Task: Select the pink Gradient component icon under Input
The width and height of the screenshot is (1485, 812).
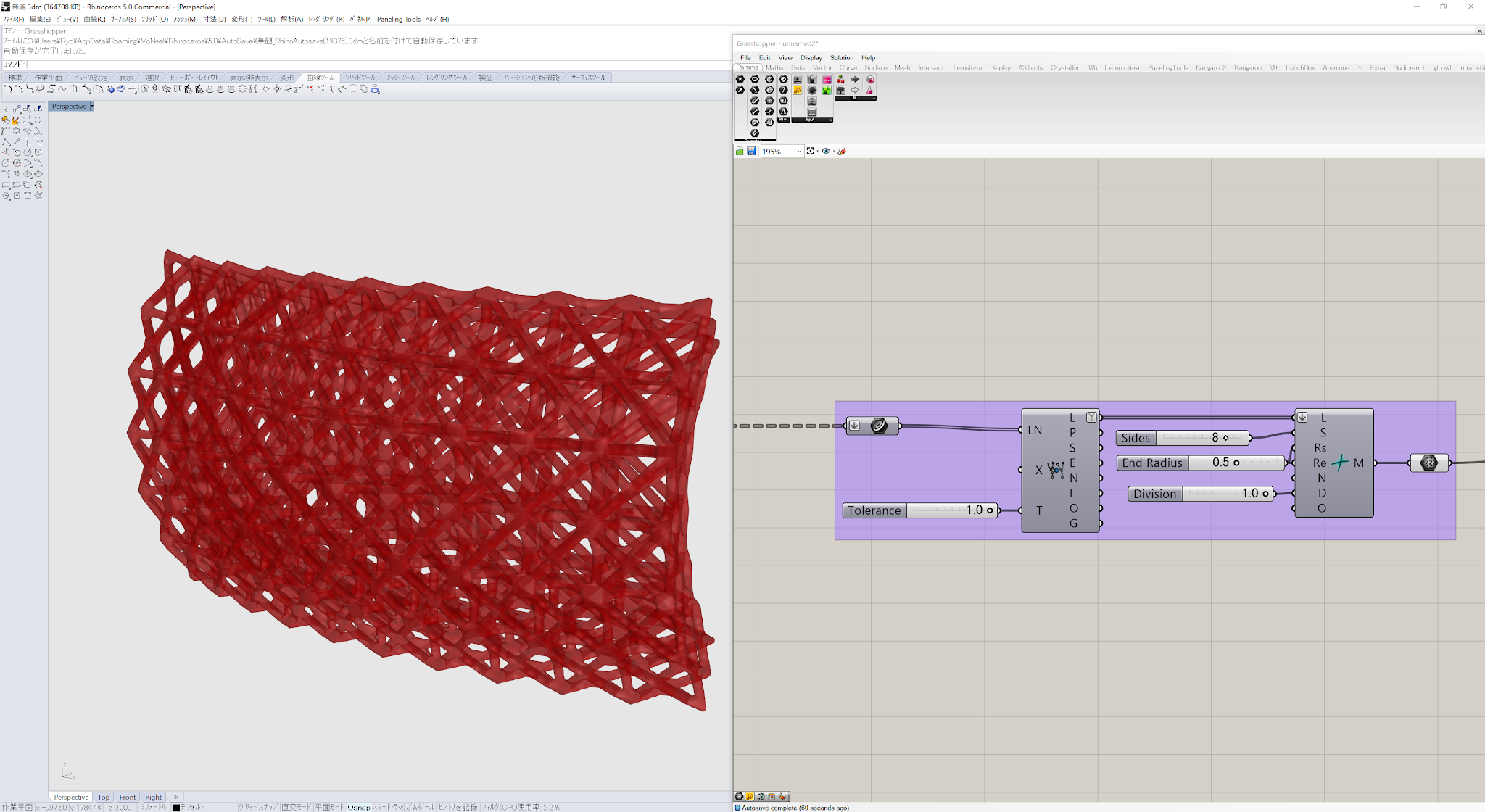Action: click(827, 80)
